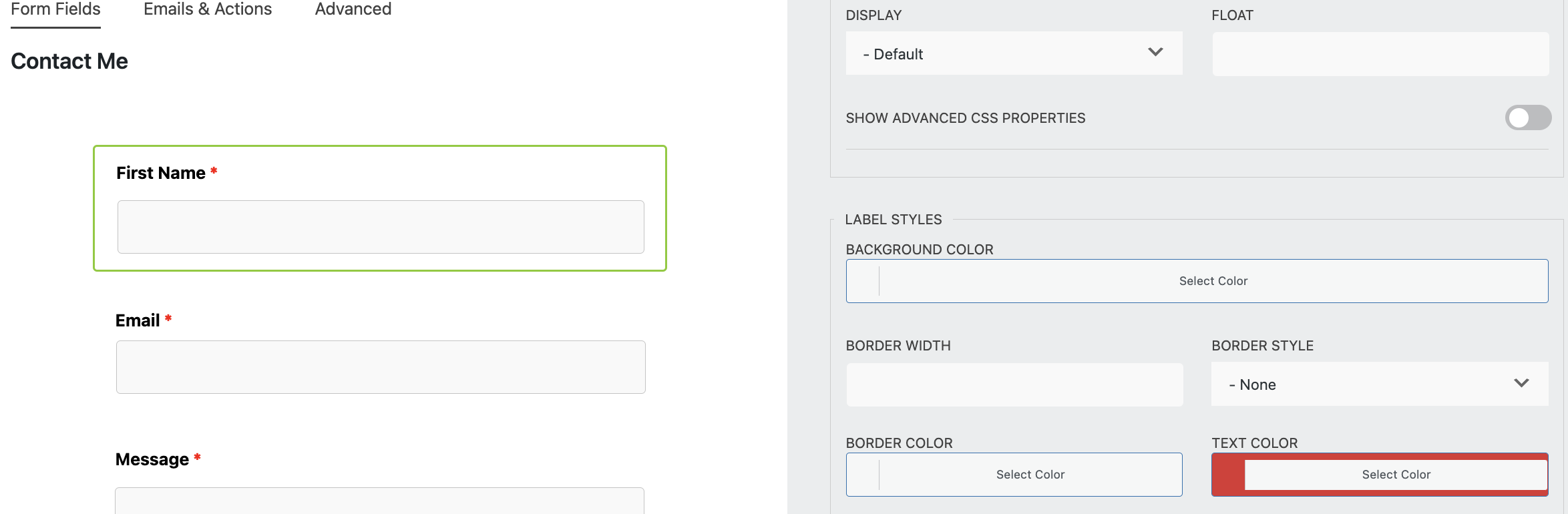Screen dimensions: 1568x514
Task: Click Select Color for Background Color
Action: 1213,280
